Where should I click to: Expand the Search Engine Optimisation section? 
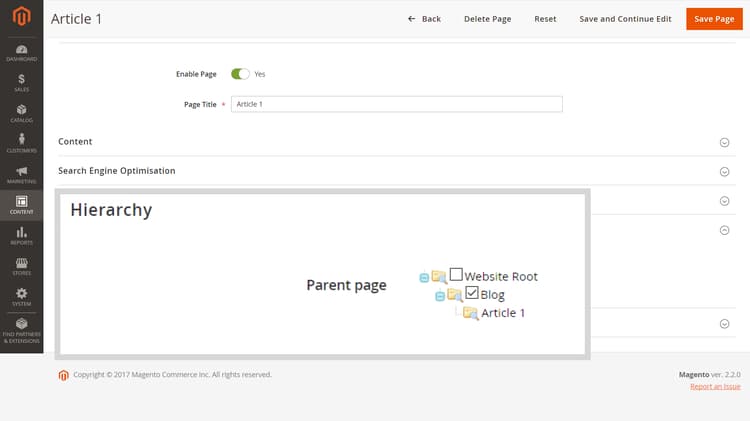click(x=397, y=171)
